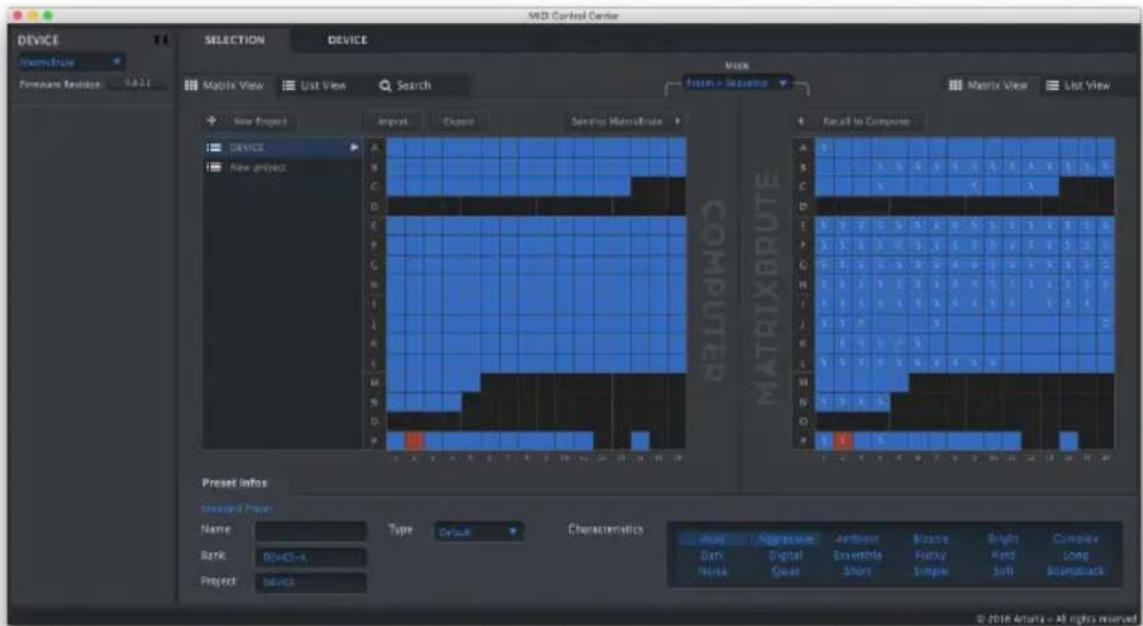Image resolution: width=1143 pixels, height=626 pixels.
Task: Toggle the Hard characteristic
Action: click(1002, 555)
